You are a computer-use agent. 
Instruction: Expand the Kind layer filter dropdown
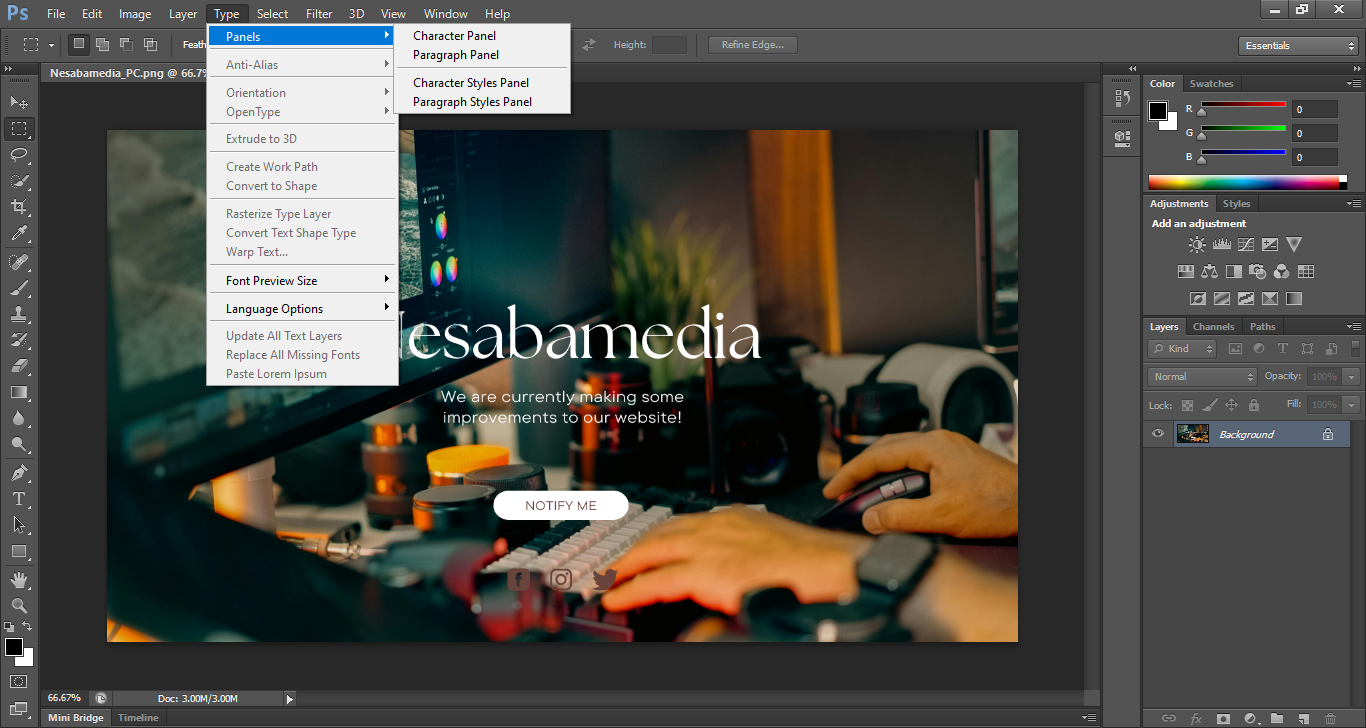pos(1182,349)
